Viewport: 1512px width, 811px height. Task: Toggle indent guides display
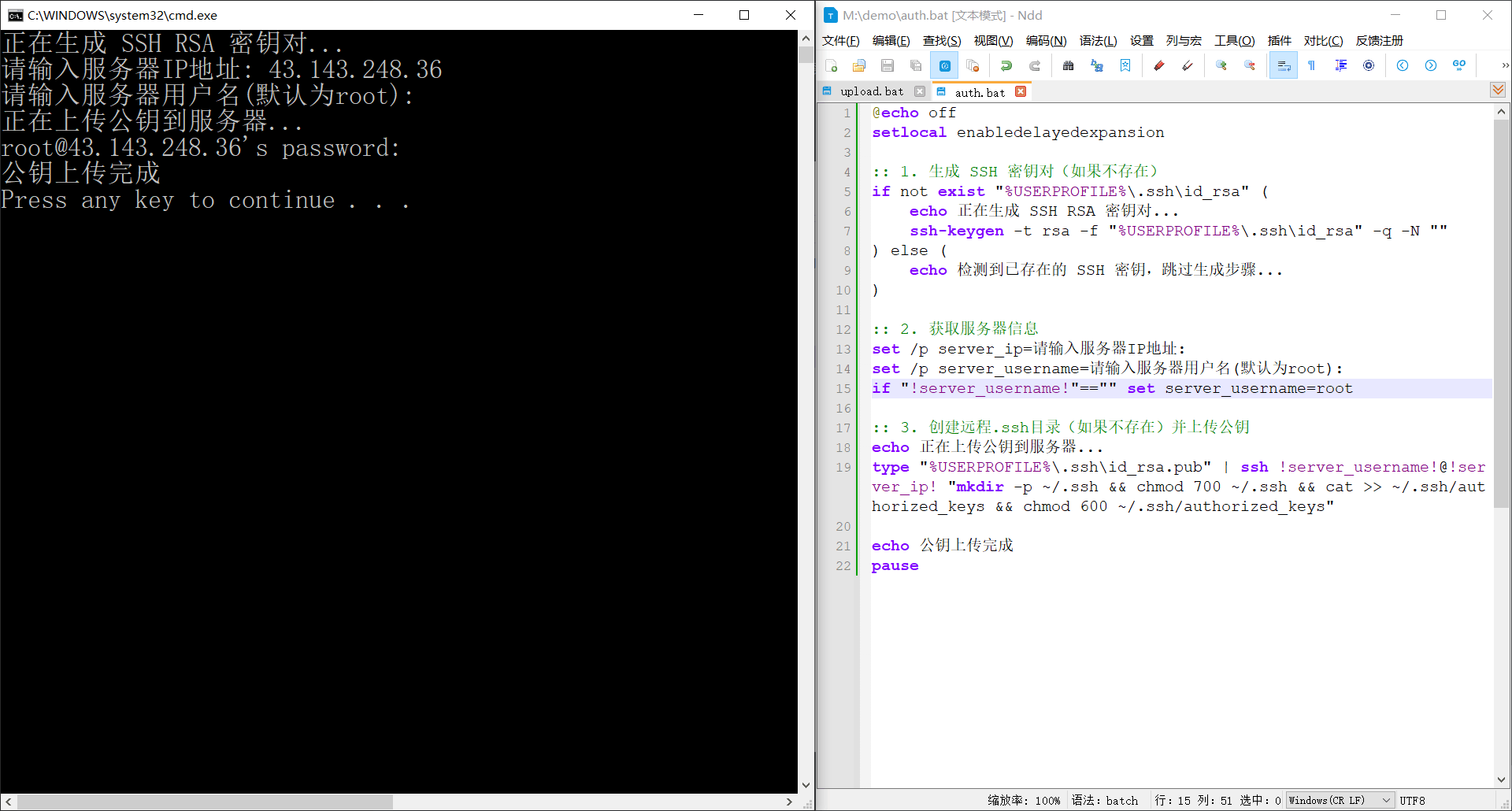[x=1340, y=65]
